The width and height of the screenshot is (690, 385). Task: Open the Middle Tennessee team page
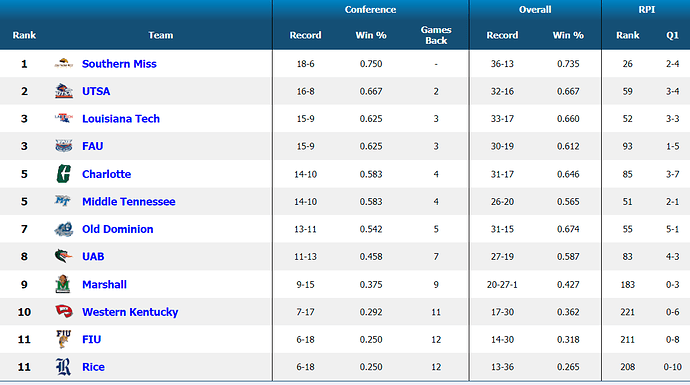pyautogui.click(x=128, y=202)
